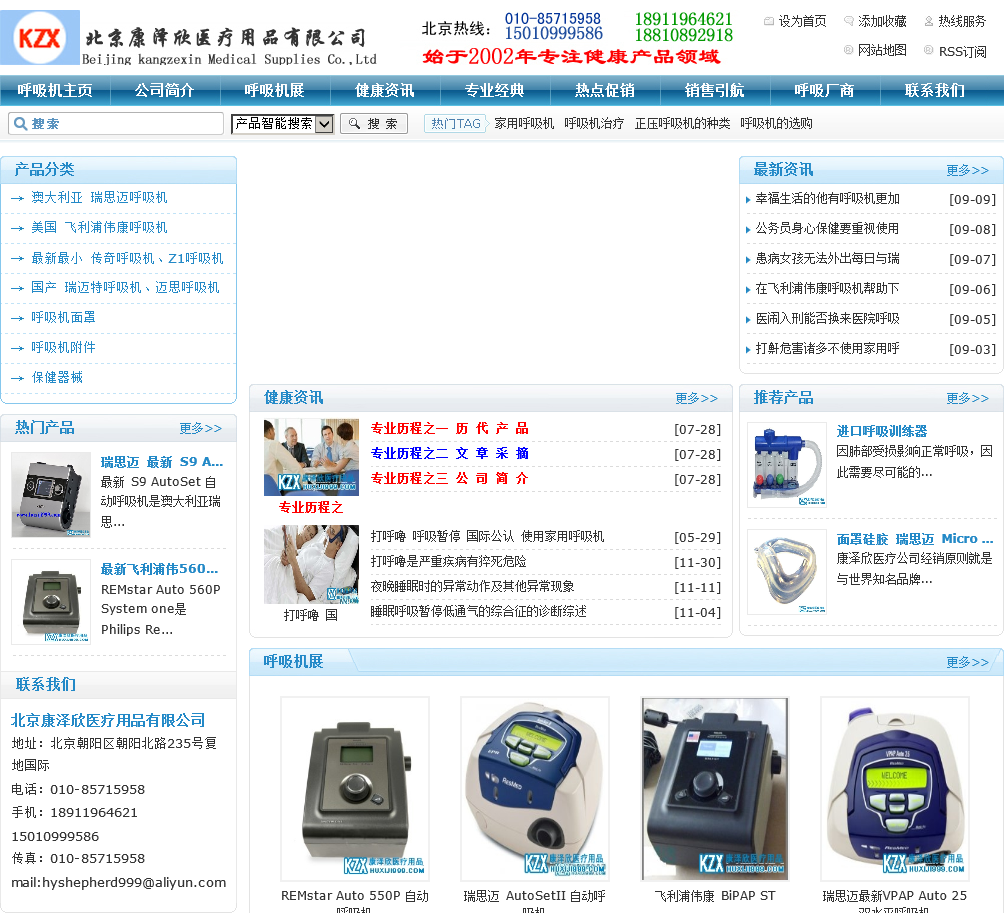1004x913 pixels.
Task: Open the 热线服务 hotline service link
Action: click(962, 21)
